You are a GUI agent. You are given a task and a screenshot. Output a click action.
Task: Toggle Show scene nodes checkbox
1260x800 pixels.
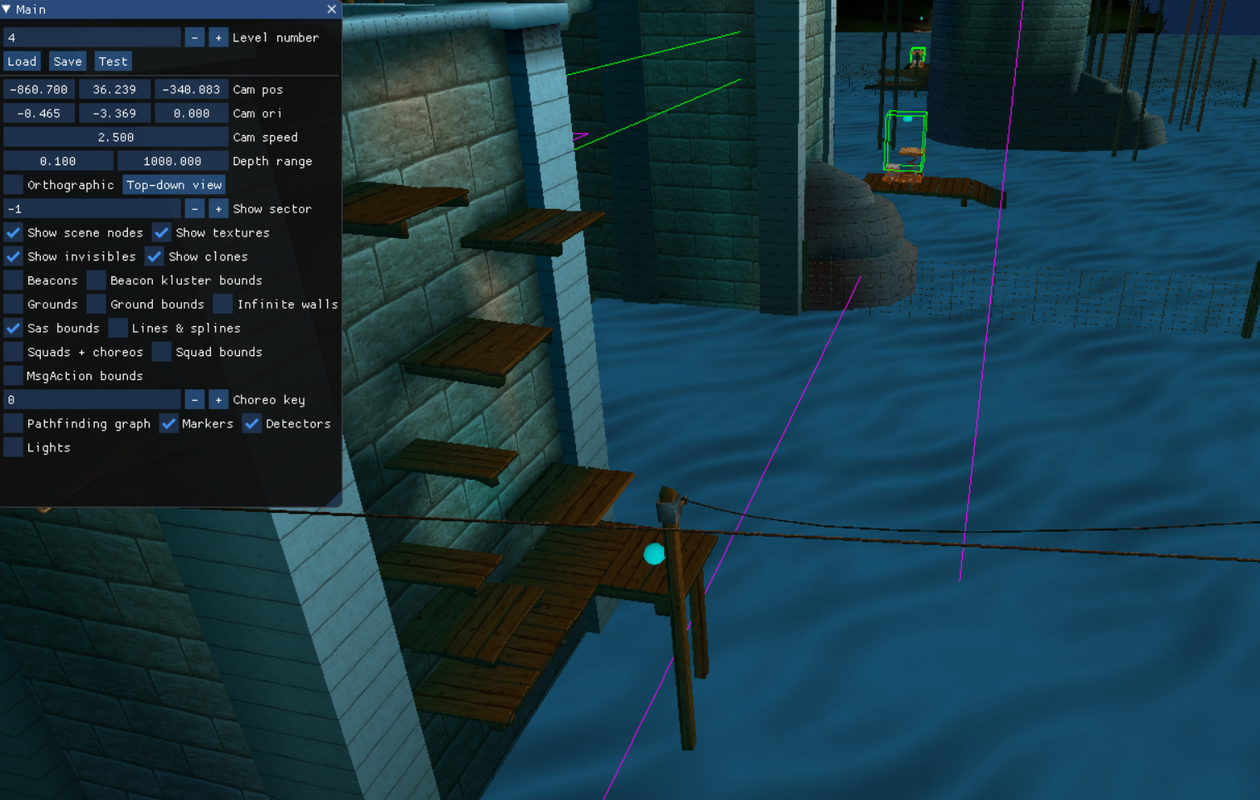coord(14,233)
